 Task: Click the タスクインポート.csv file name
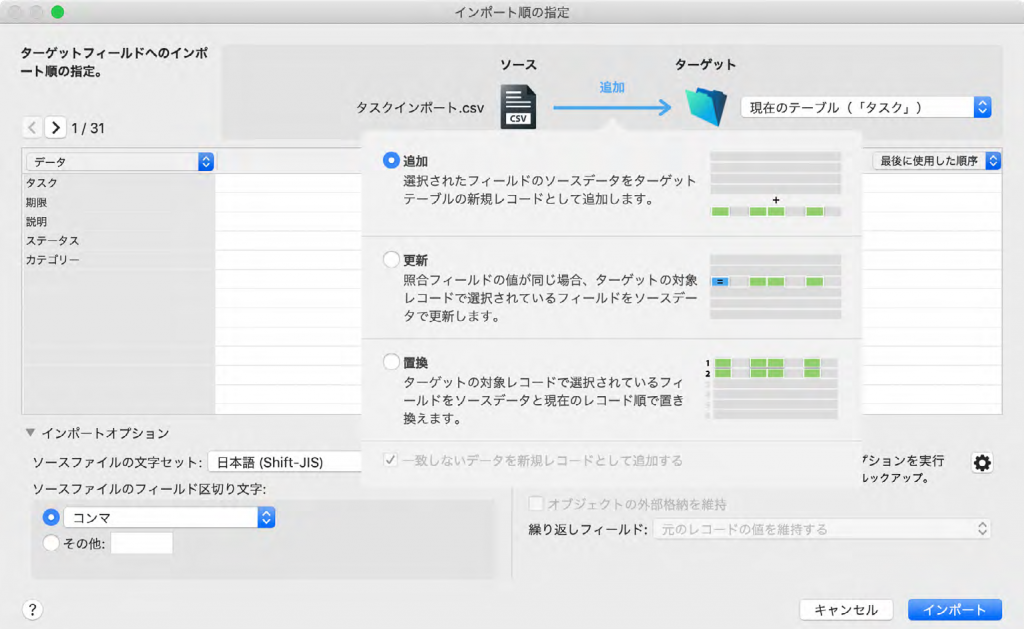tap(420, 108)
